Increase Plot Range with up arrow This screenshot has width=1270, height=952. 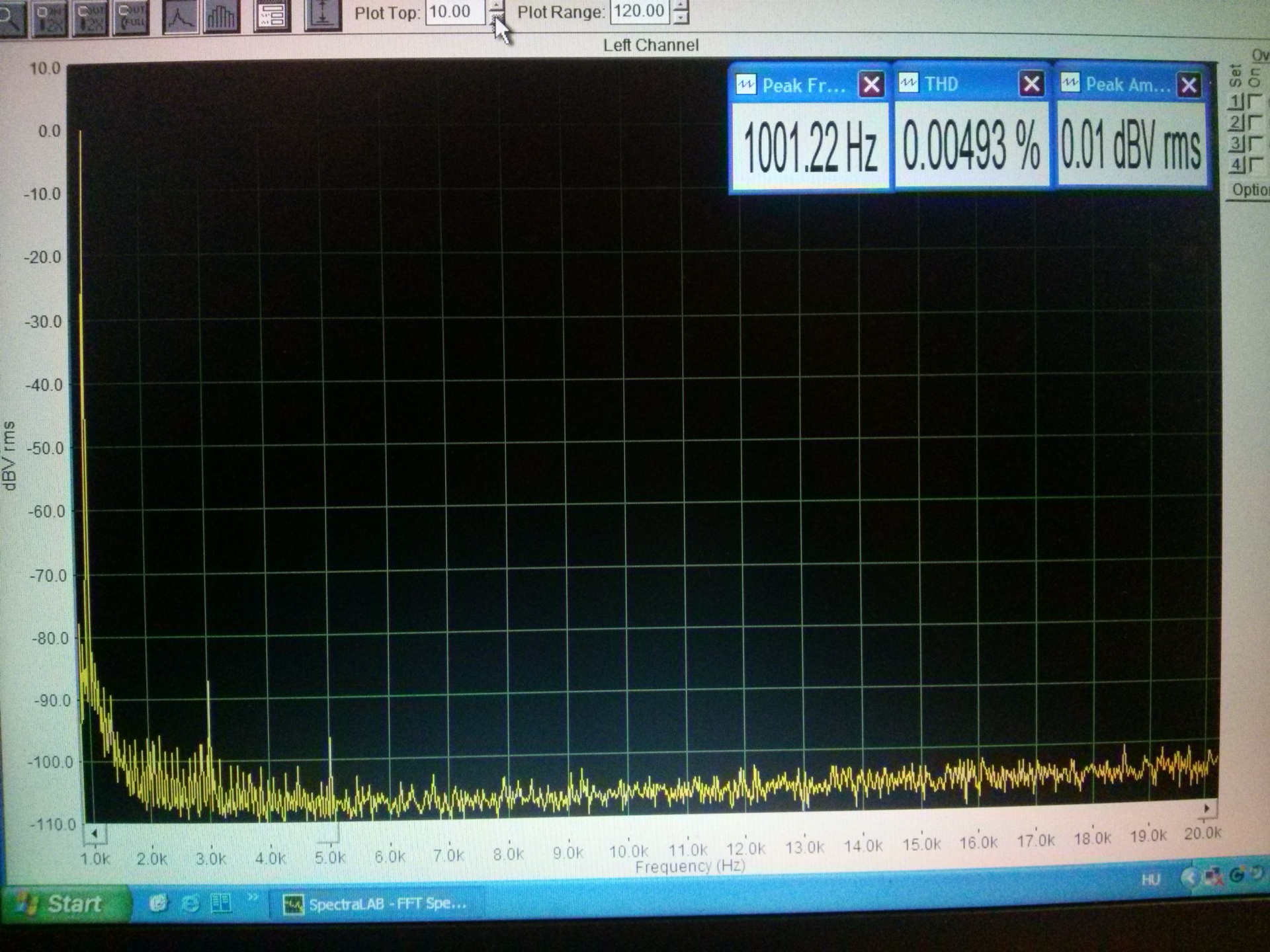click(680, 5)
